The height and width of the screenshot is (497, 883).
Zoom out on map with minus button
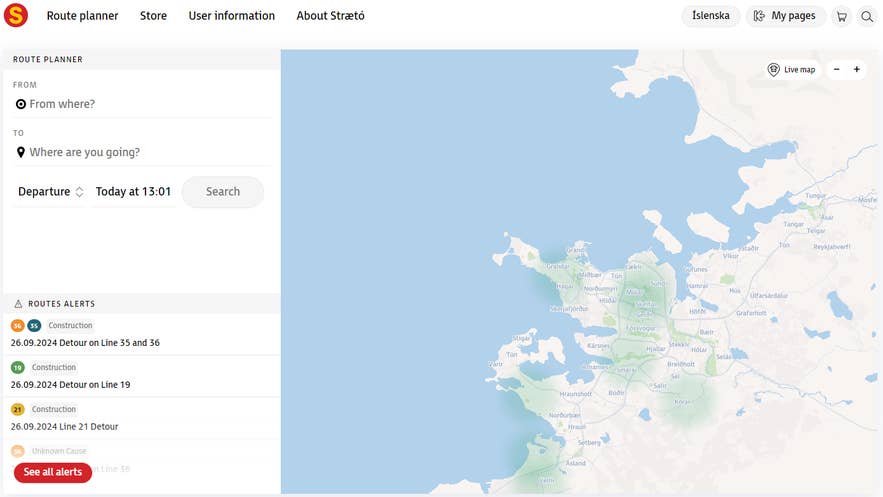point(837,70)
